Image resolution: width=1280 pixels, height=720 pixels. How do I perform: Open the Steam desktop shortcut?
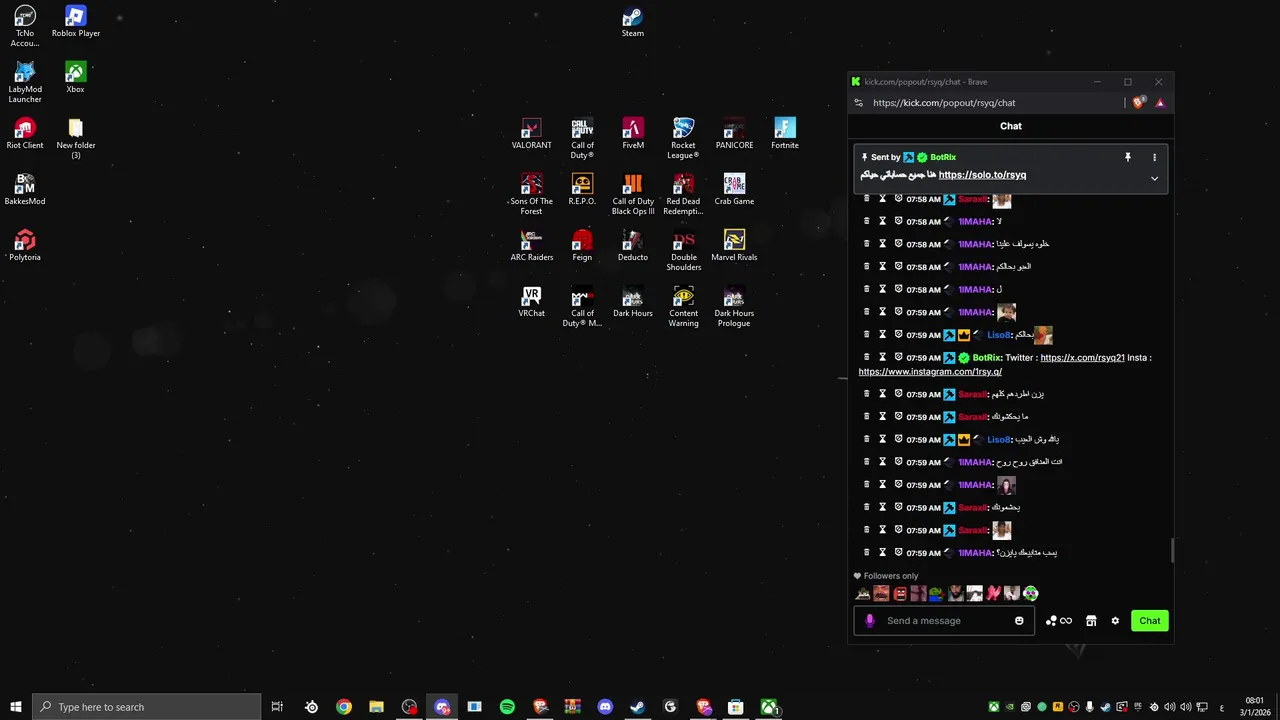click(632, 22)
